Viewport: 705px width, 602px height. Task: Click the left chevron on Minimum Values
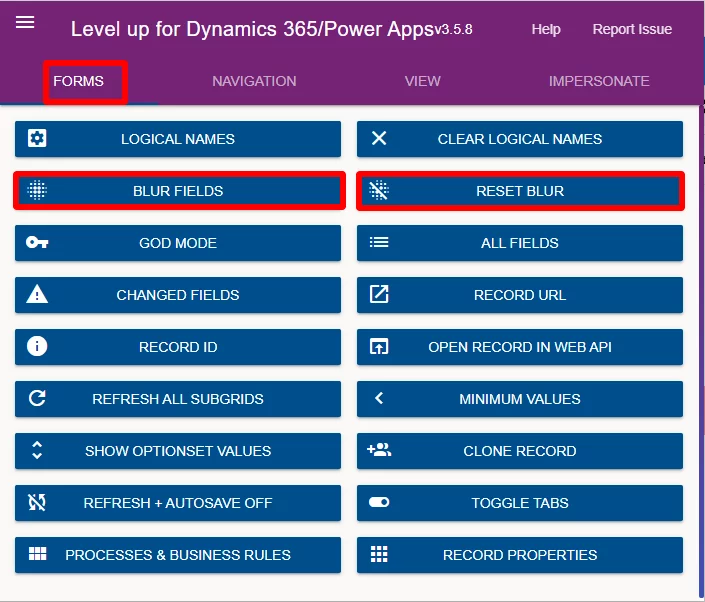tap(379, 398)
